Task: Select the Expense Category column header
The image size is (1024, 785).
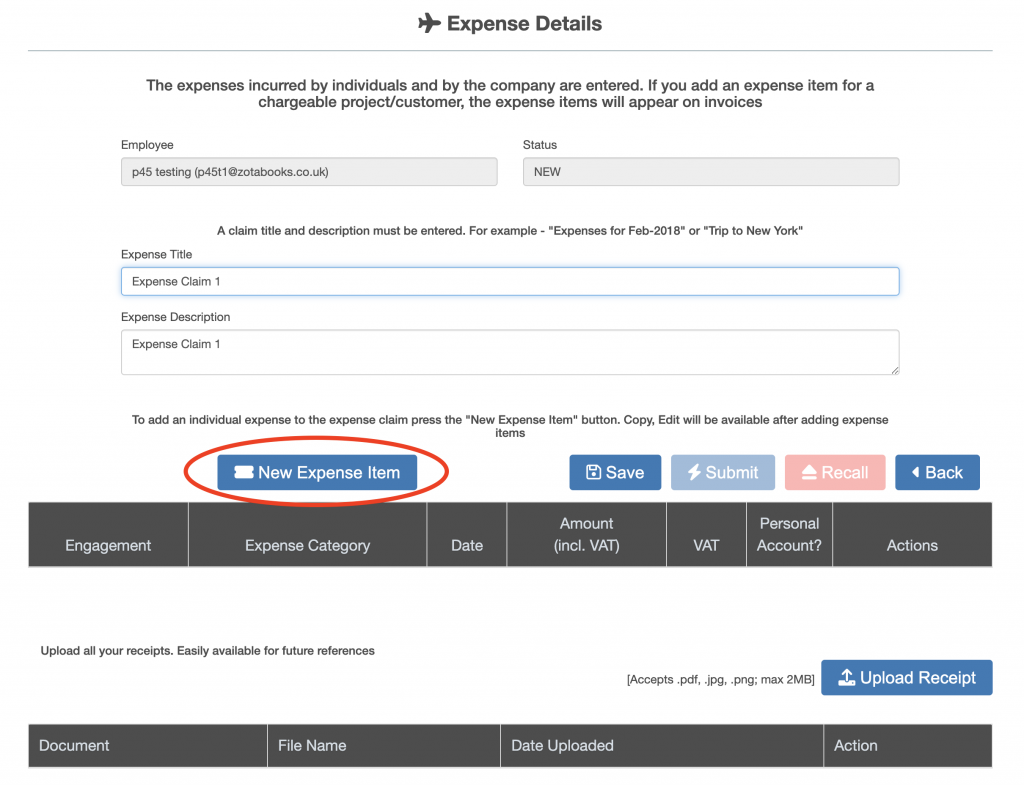Action: [307, 545]
